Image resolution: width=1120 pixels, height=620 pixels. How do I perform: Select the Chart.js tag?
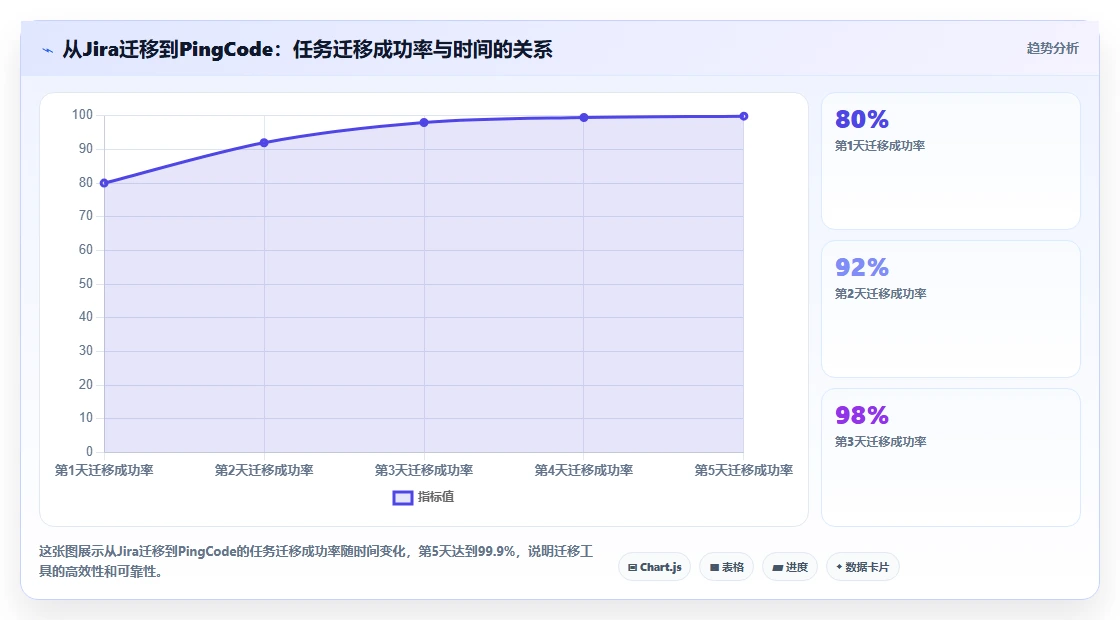click(654, 567)
